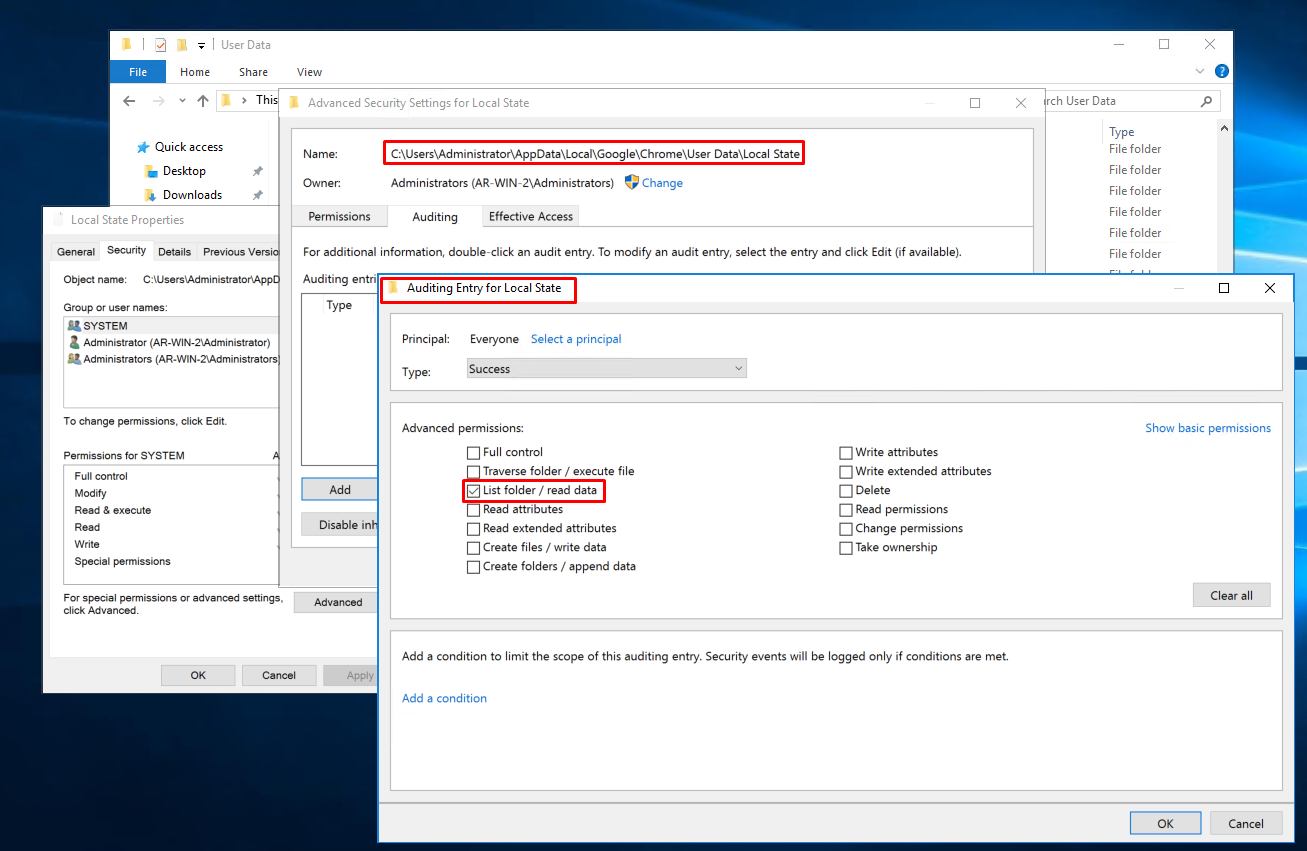Click the New Folder icon in the title bar

point(183,44)
